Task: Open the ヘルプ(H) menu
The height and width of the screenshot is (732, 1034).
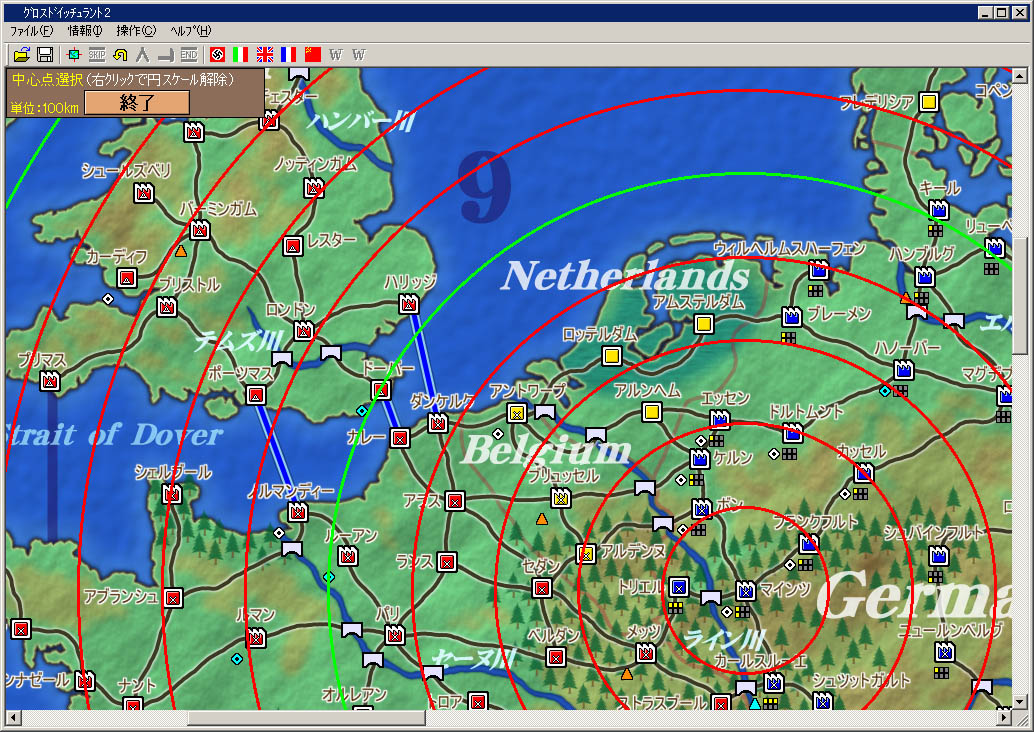Action: (190, 31)
